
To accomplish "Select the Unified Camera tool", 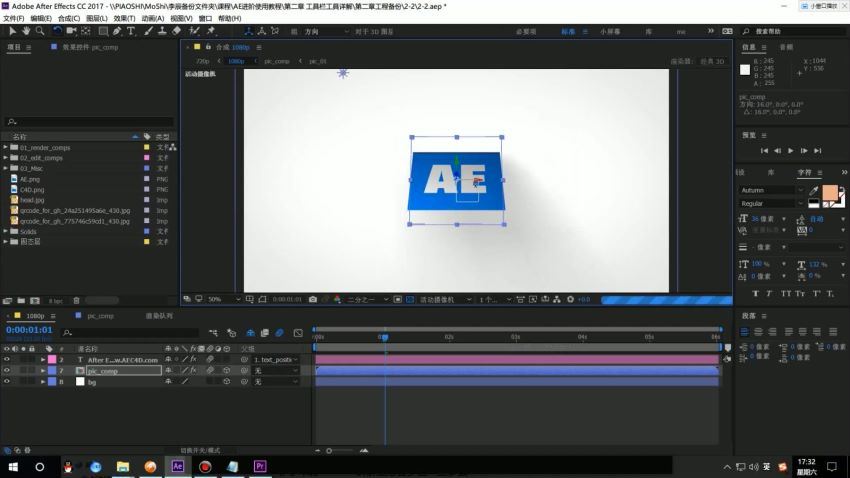I will click(x=71, y=31).
